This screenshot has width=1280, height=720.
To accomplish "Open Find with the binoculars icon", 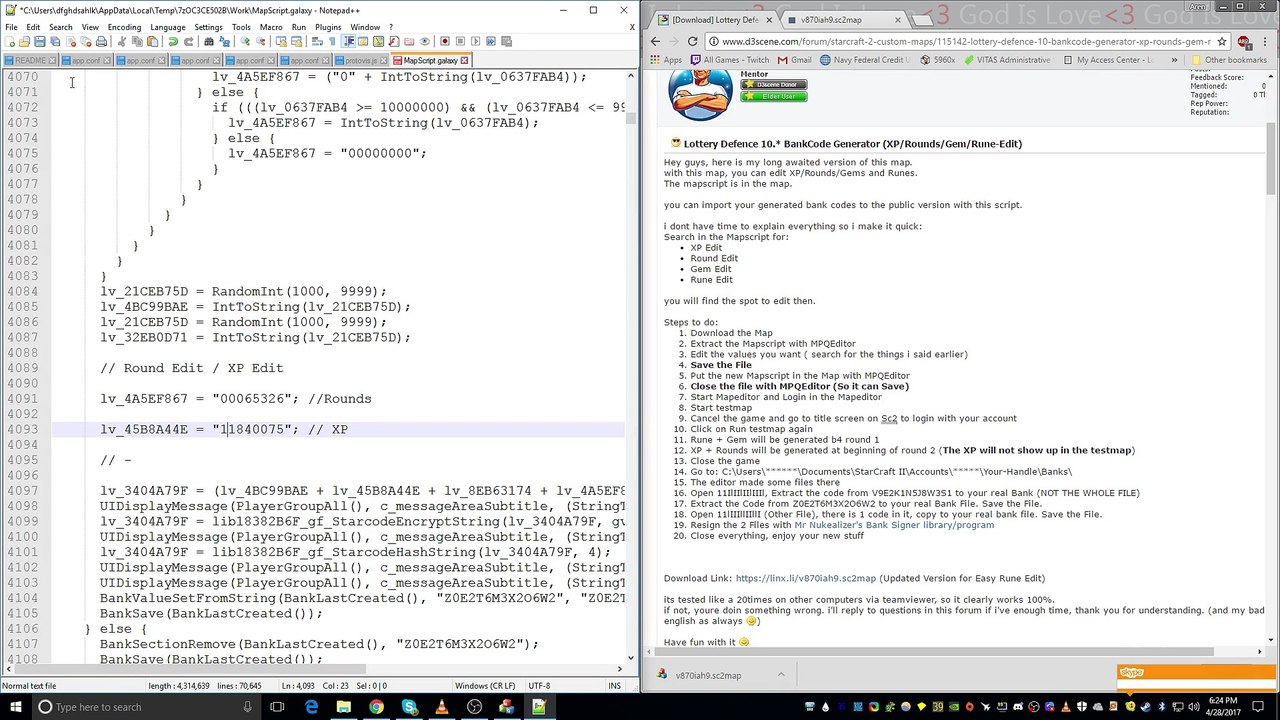I will tap(209, 41).
